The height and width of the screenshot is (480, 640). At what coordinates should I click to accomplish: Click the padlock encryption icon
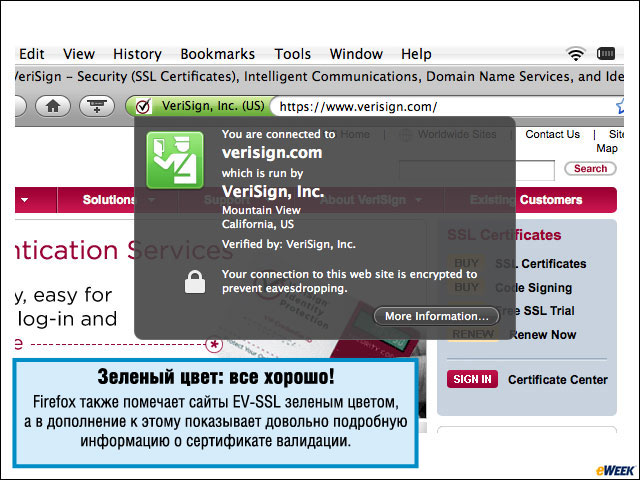195,282
